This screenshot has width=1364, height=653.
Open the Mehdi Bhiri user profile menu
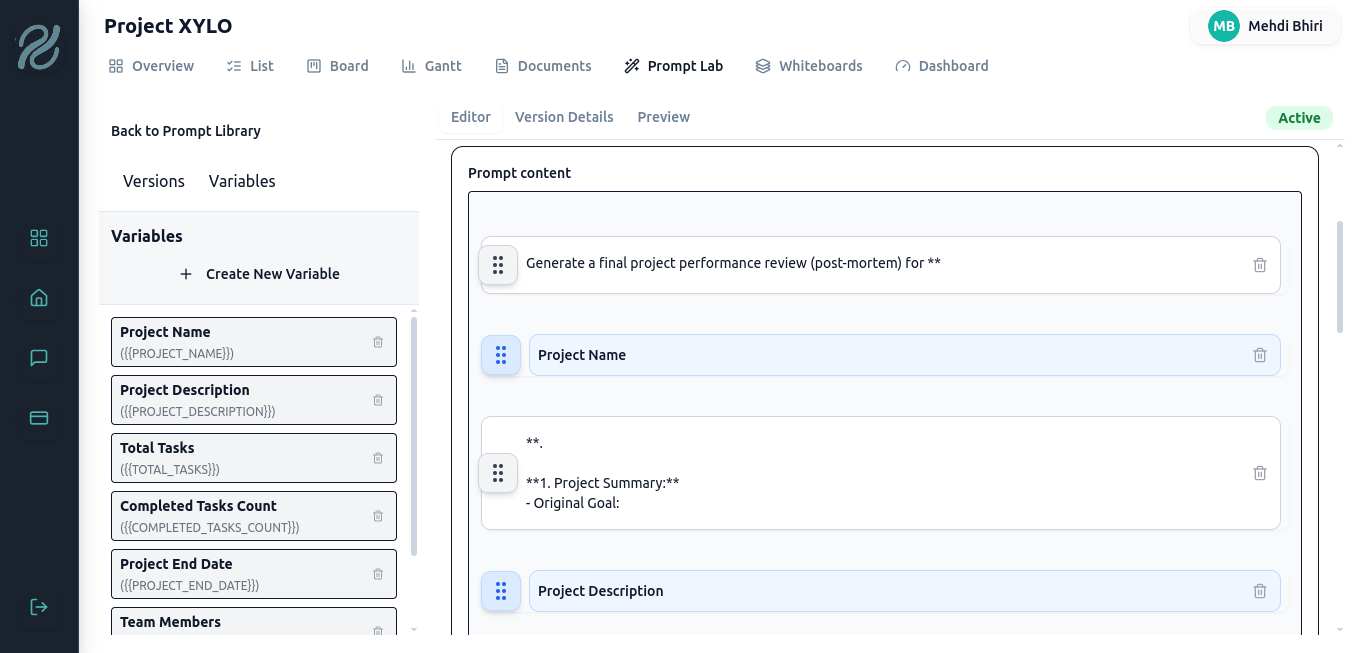(1264, 26)
